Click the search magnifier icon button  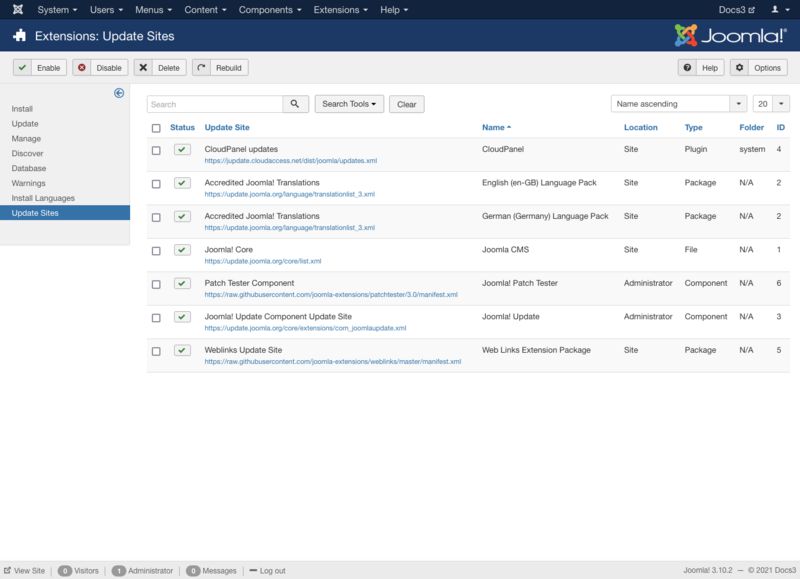coord(295,104)
